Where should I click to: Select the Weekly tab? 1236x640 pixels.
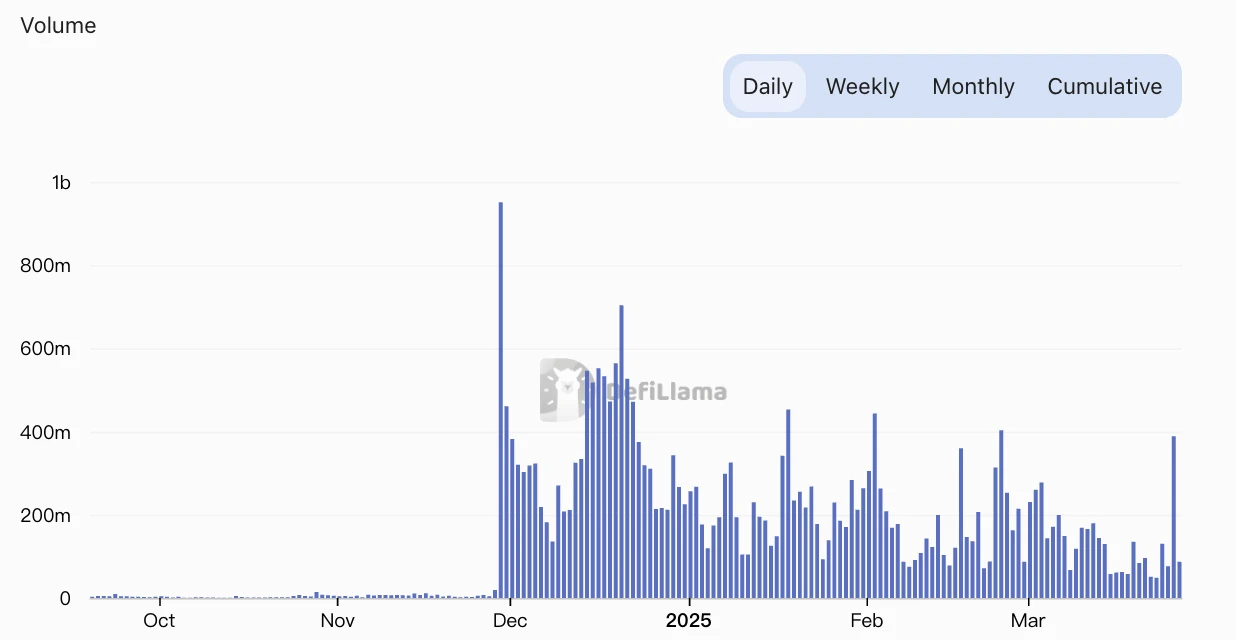click(862, 87)
